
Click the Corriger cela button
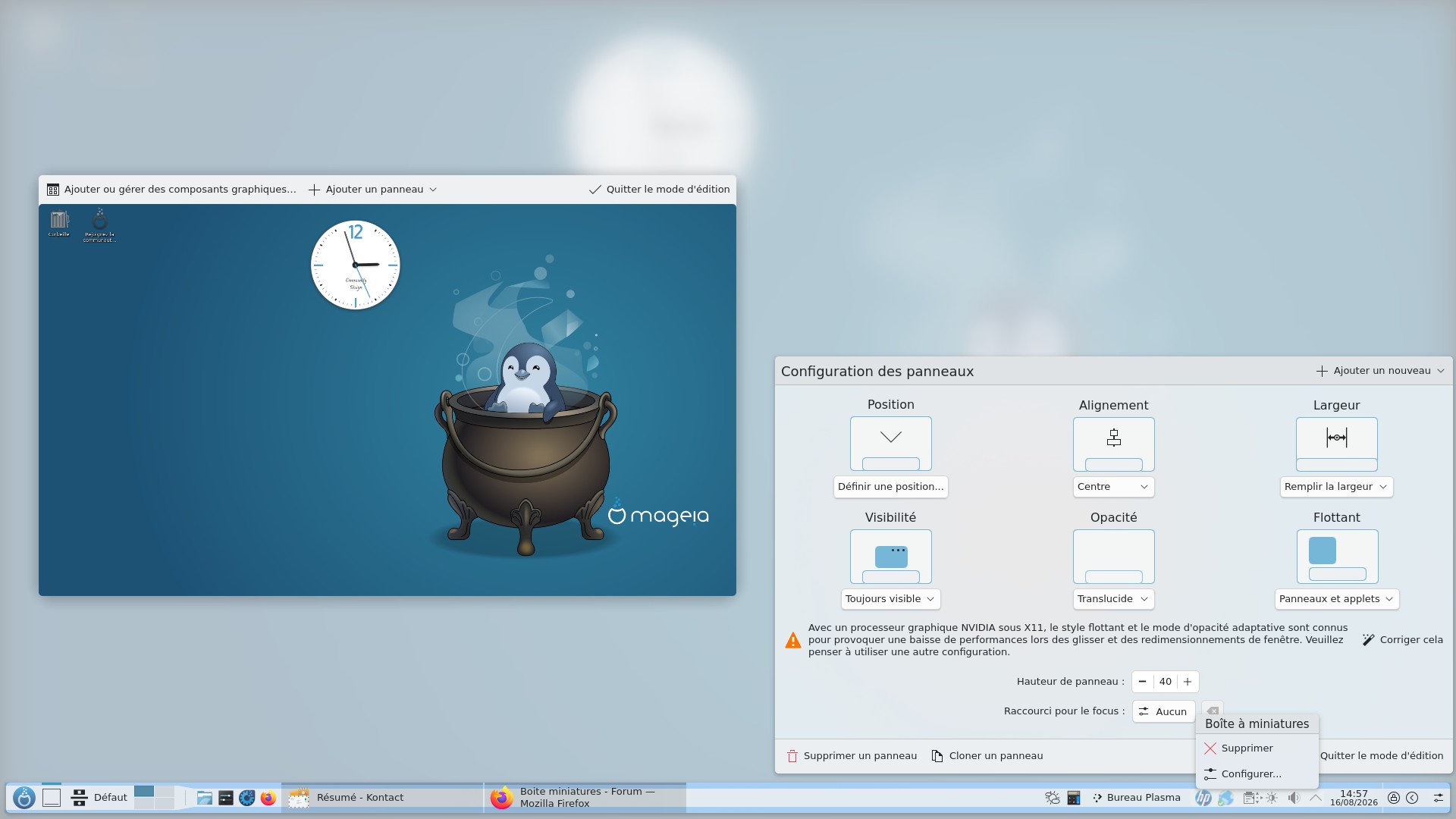1402,640
